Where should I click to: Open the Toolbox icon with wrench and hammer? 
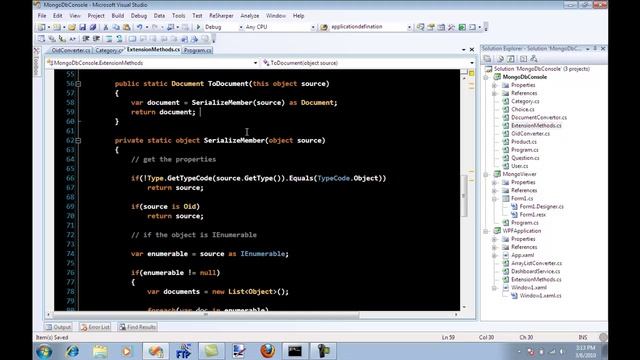pos(451,27)
